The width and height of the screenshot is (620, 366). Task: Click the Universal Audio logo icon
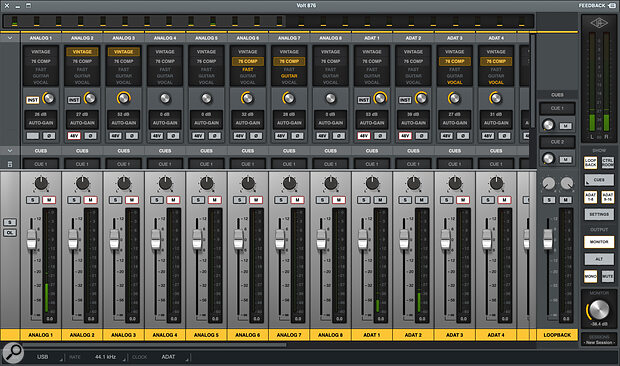click(599, 23)
